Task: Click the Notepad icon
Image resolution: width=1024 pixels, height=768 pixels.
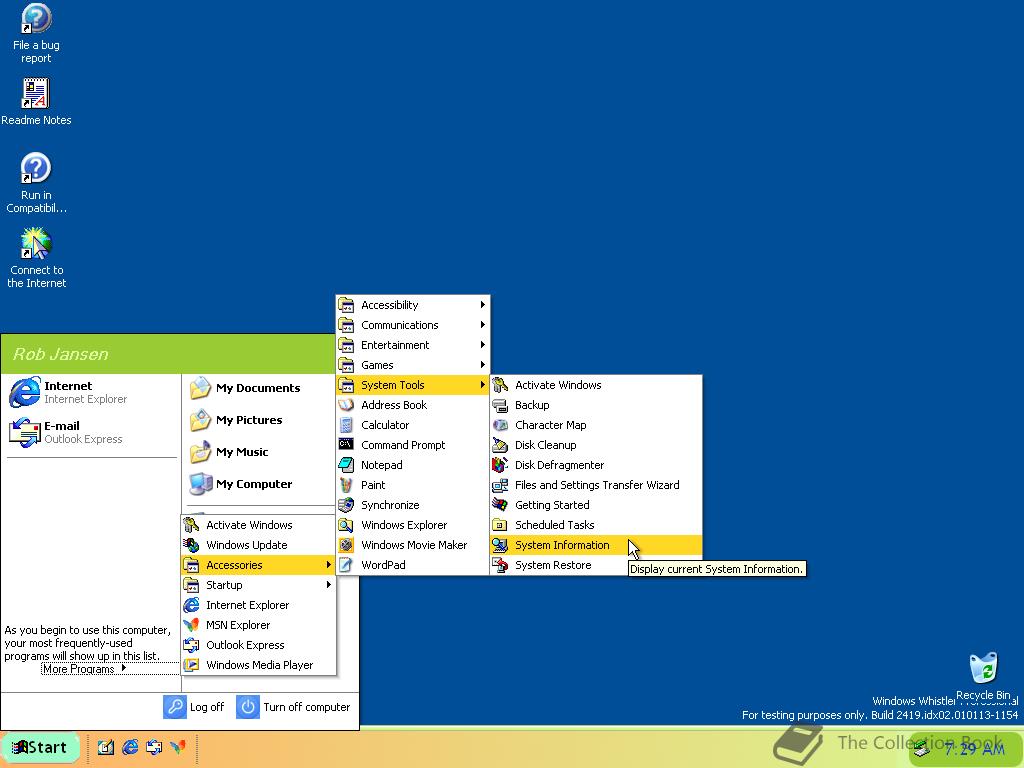Action: coord(346,465)
